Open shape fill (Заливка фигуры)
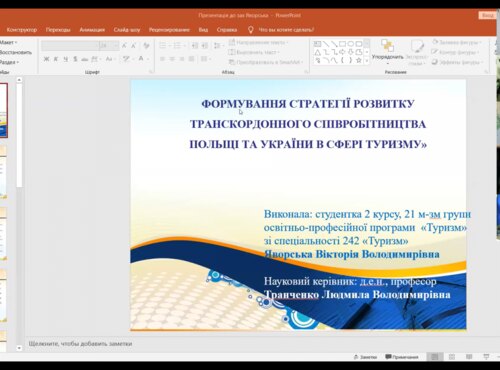This screenshot has width=500, height=370. tap(456, 42)
